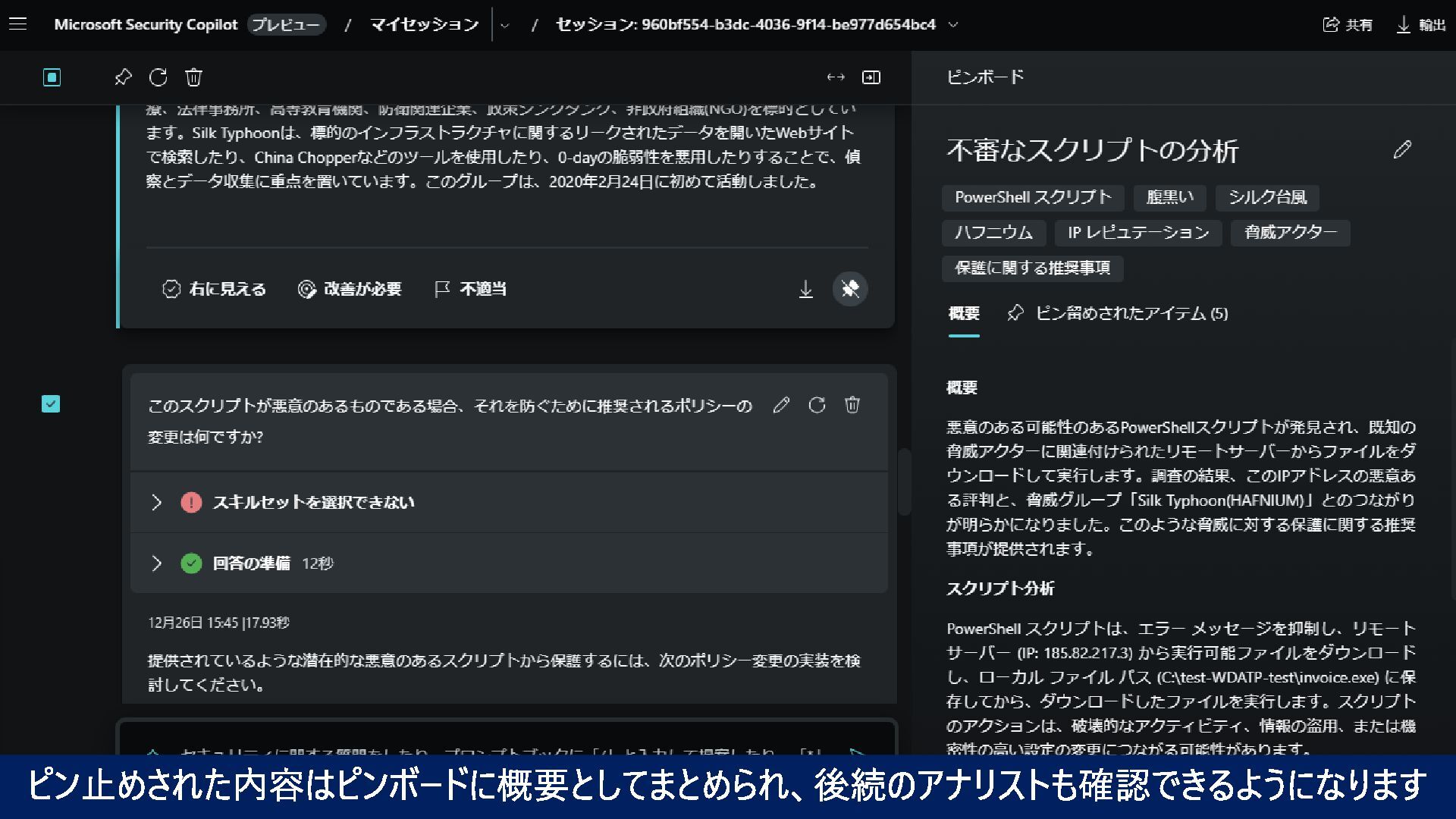The height and width of the screenshot is (819, 1456).
Task: Open the マイセッション dropdown arrow
Action: 505,25
